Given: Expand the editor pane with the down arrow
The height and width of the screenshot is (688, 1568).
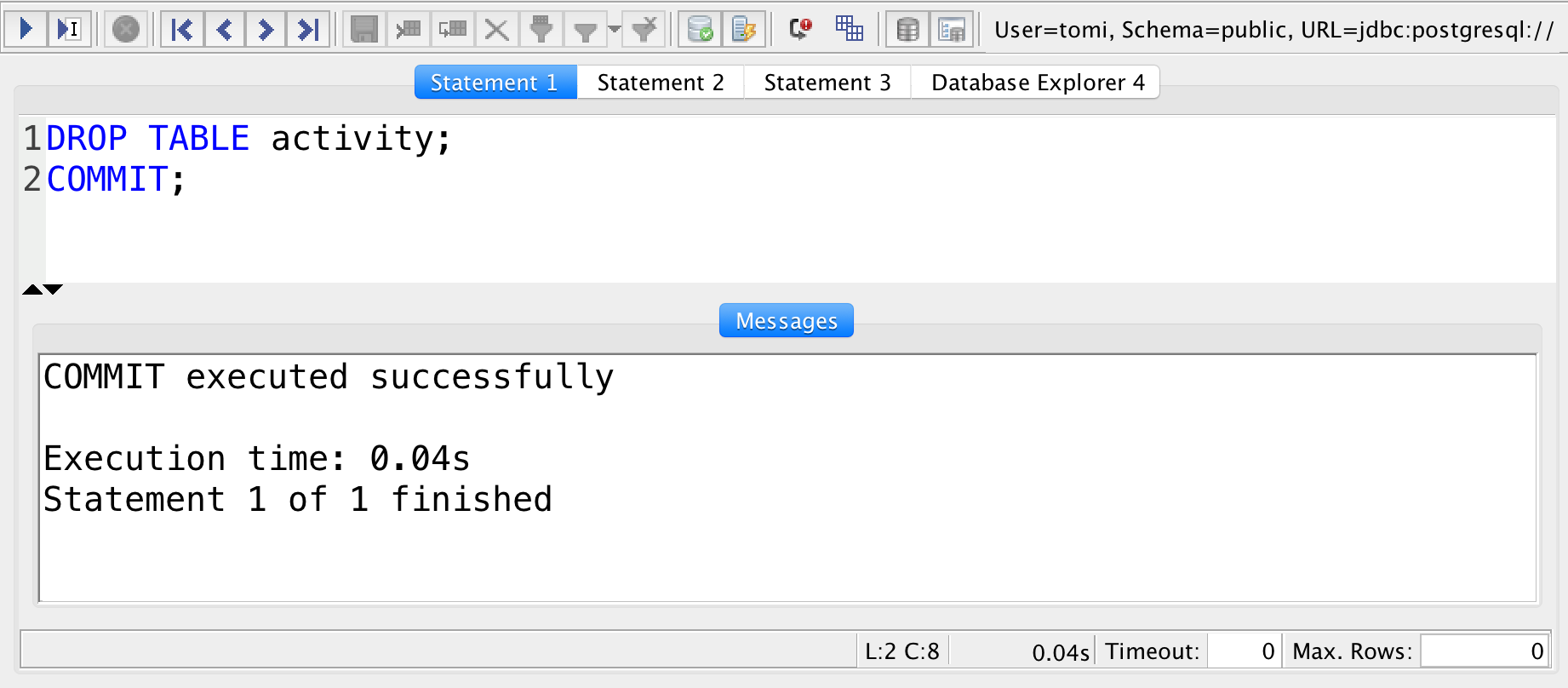Looking at the screenshot, I should (x=52, y=289).
